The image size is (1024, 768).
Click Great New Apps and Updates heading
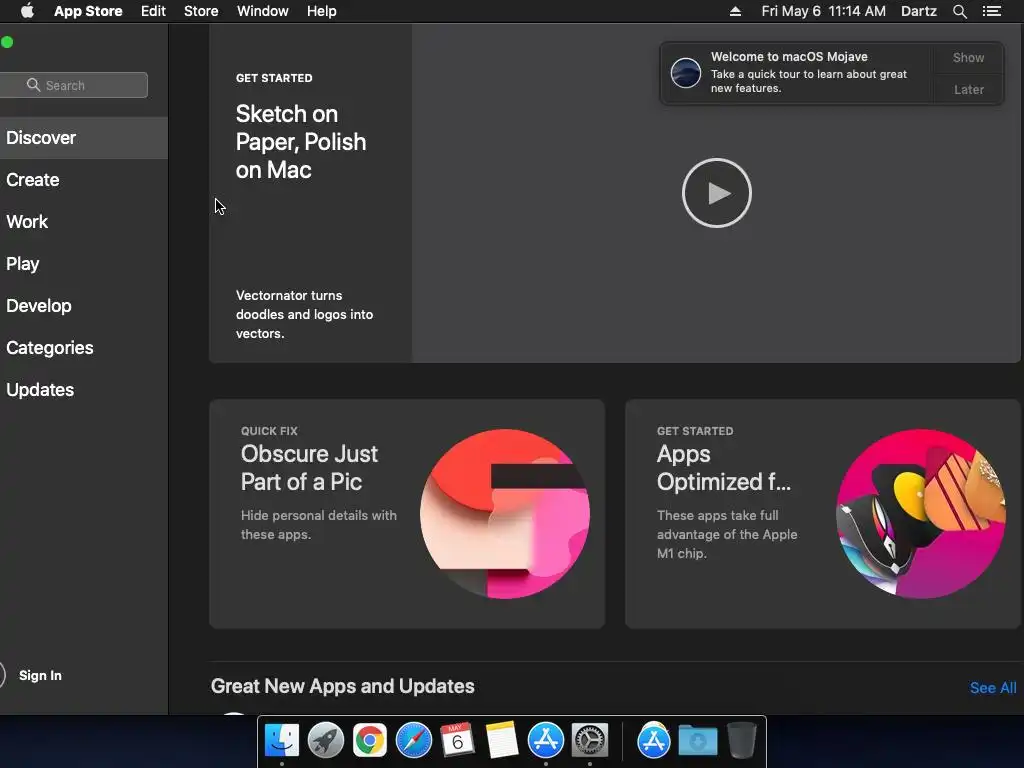[x=342, y=686]
